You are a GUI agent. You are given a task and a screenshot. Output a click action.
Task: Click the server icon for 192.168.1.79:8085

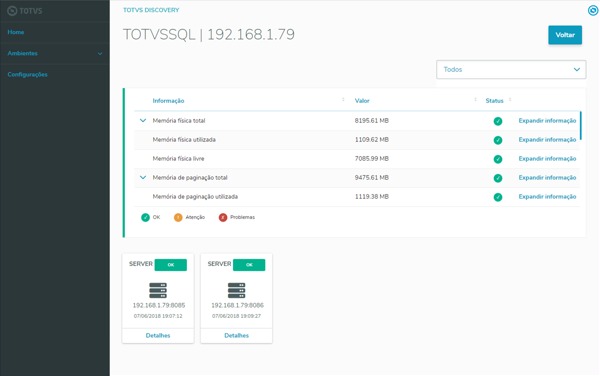pyautogui.click(x=158, y=290)
